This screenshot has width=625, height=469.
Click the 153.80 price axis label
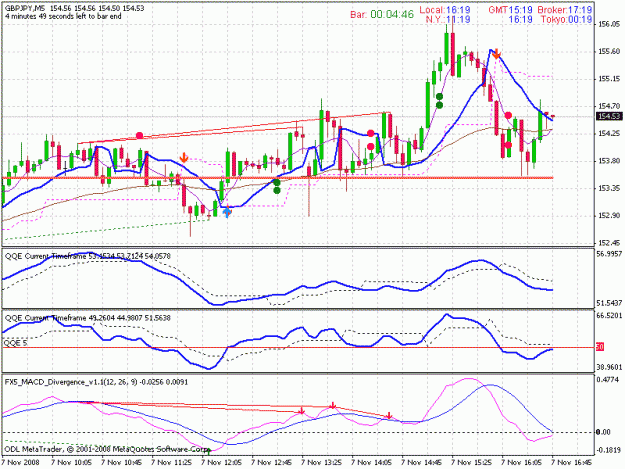tap(609, 161)
